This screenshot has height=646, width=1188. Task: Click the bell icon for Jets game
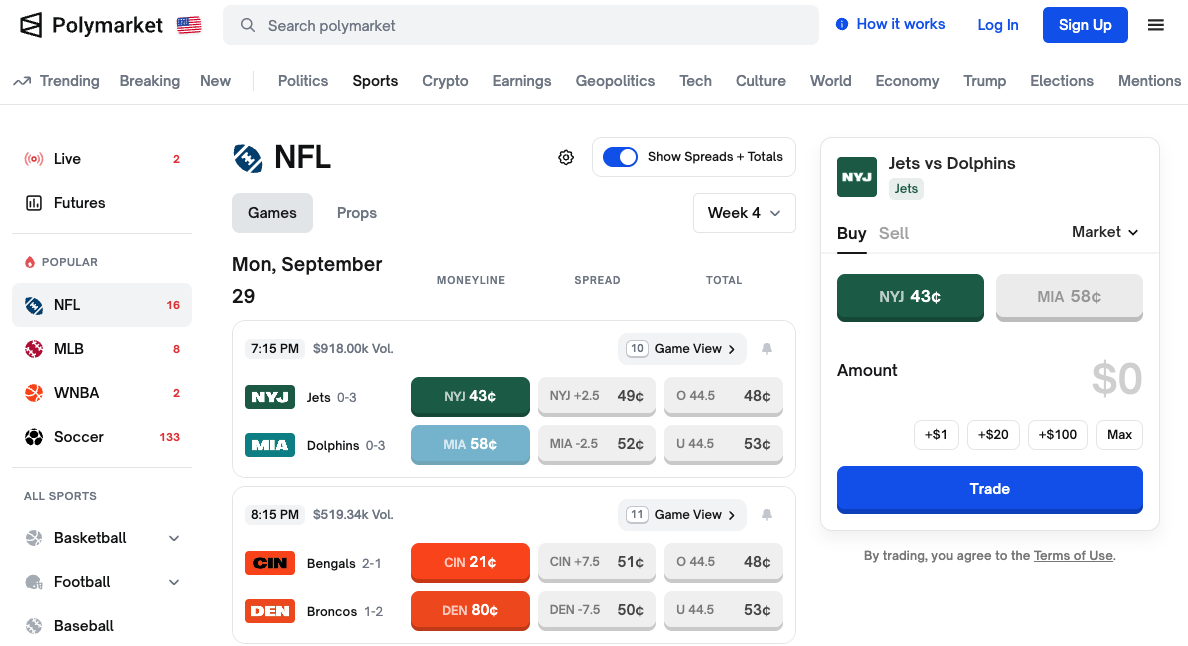(767, 349)
